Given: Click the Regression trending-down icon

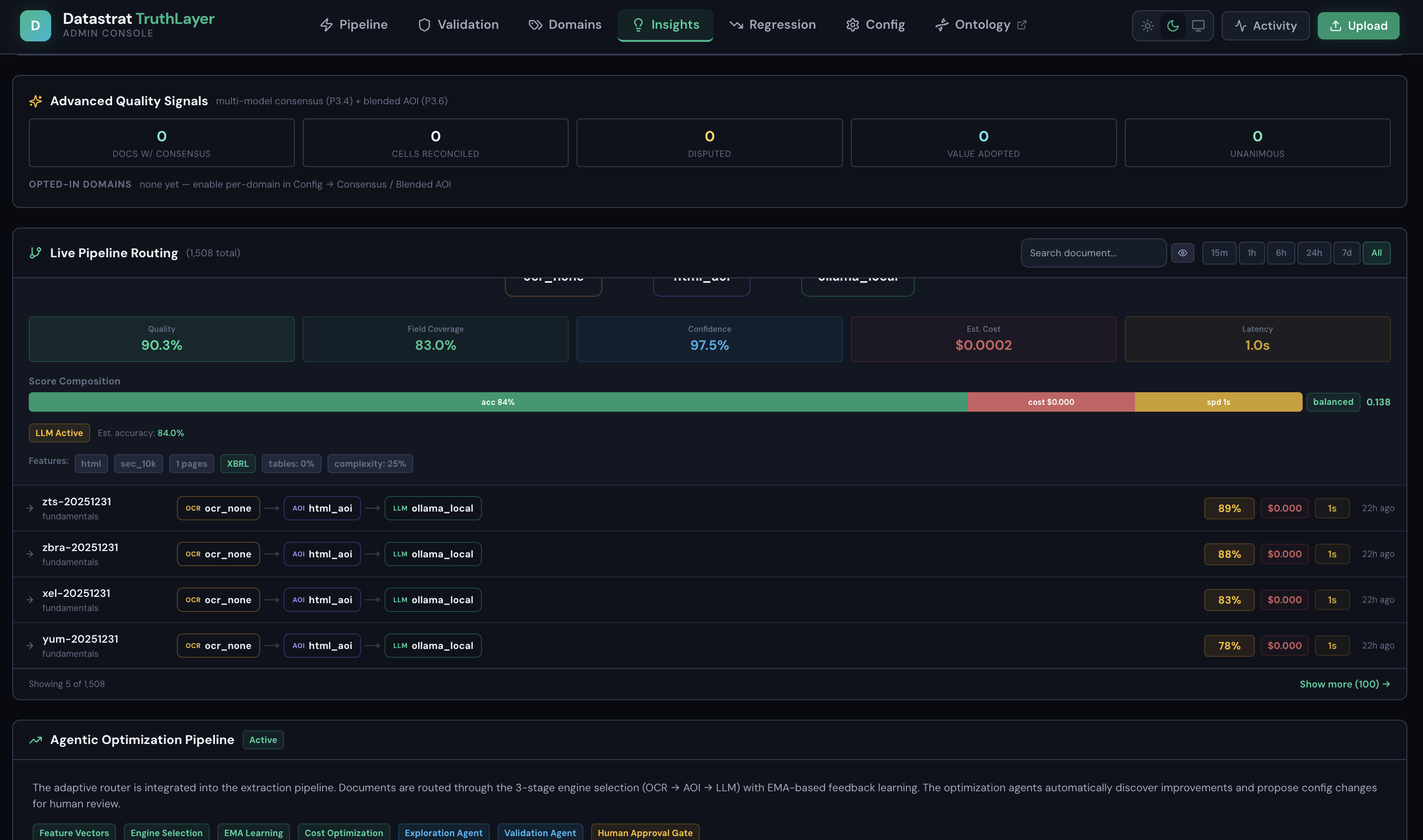Looking at the screenshot, I should (736, 25).
